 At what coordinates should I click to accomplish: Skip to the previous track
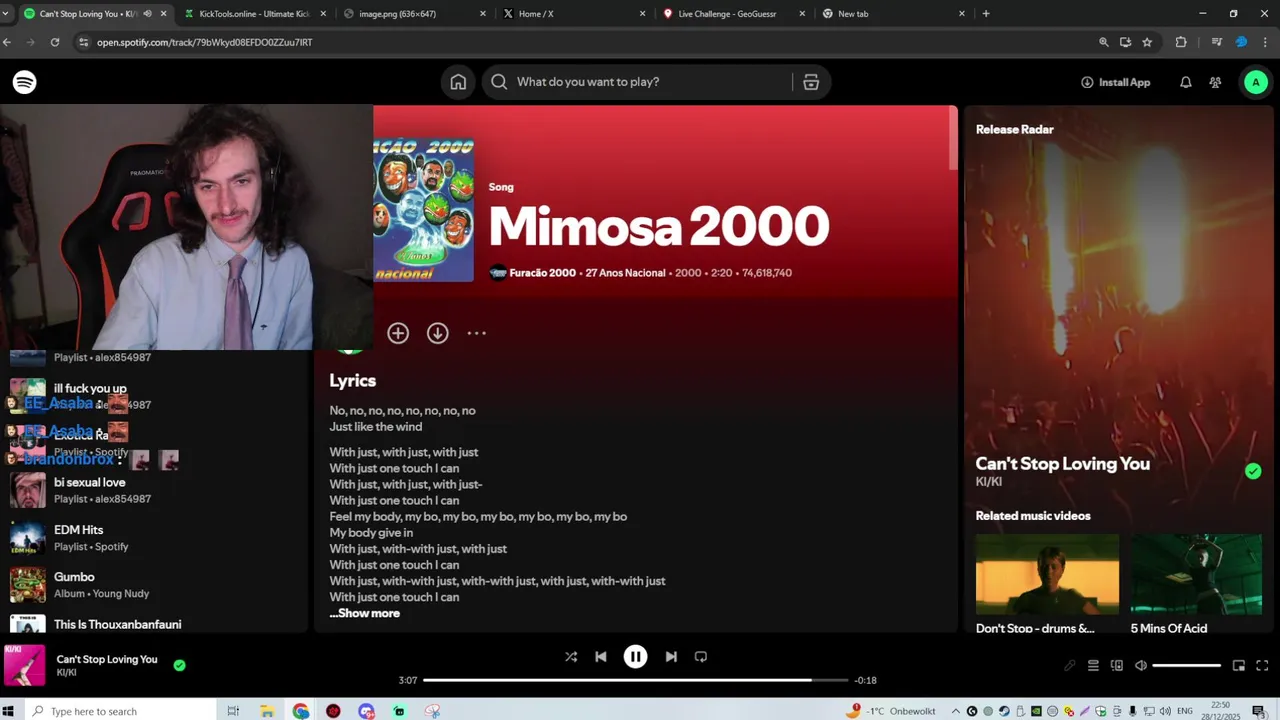(601, 657)
